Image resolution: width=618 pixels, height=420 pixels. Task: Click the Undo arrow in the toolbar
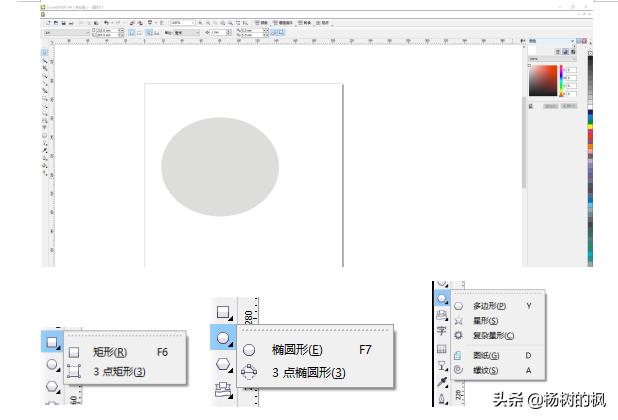tap(106, 23)
